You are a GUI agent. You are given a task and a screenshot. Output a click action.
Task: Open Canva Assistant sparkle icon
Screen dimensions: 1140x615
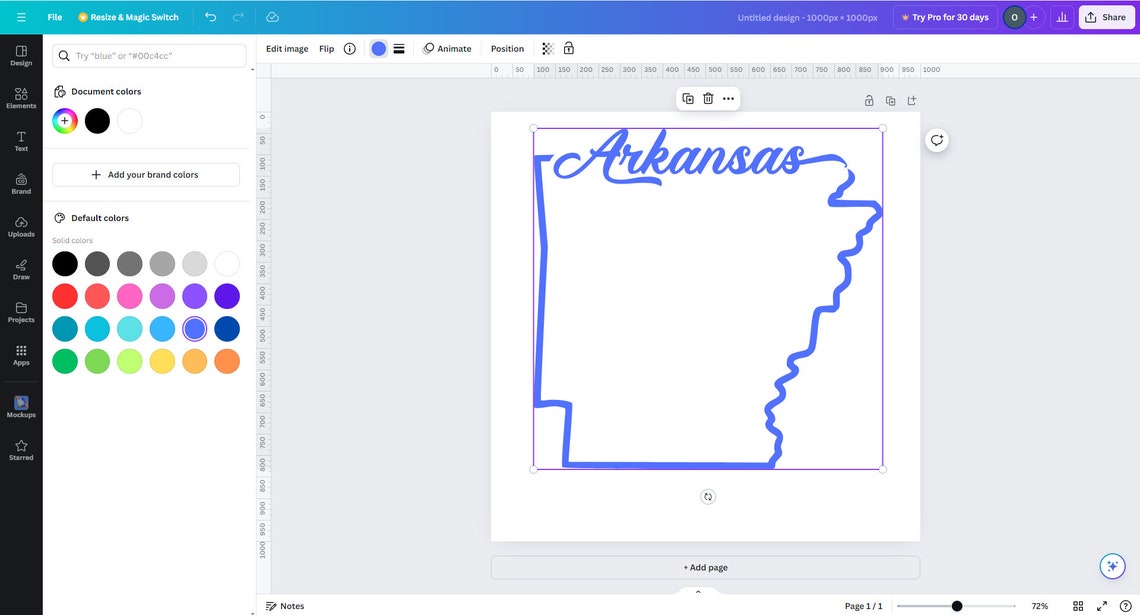point(1111,565)
